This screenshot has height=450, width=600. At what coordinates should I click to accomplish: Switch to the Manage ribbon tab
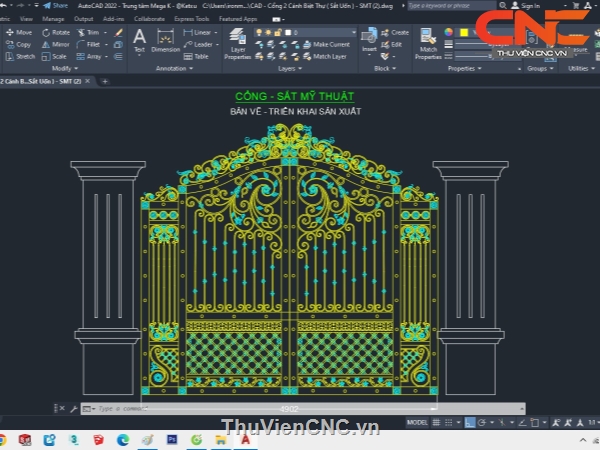[53, 18]
